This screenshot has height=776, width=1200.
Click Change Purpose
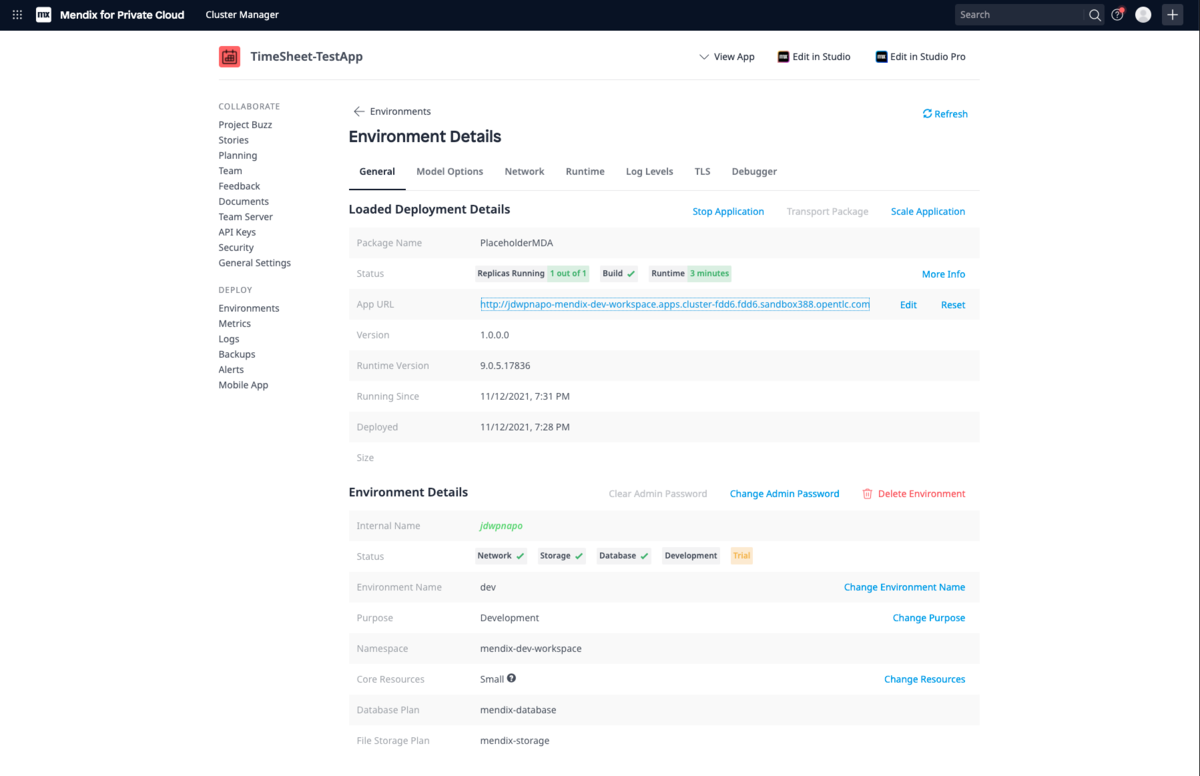[x=929, y=618]
